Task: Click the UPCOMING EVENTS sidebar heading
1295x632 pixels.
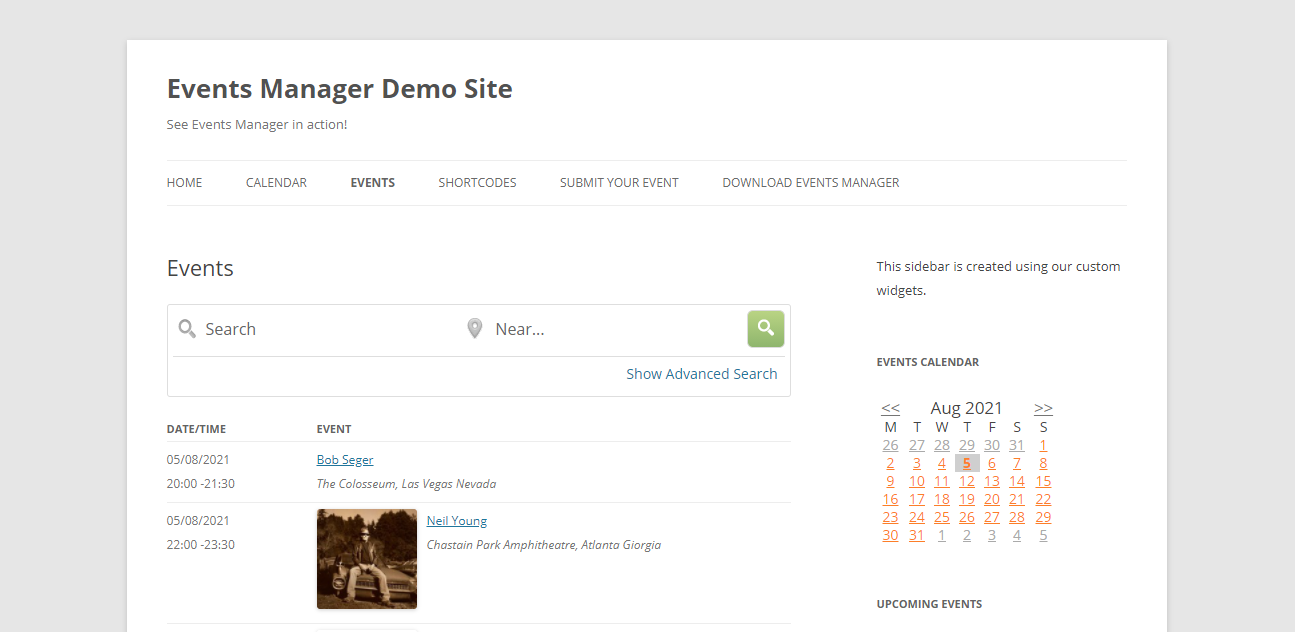Action: pyautogui.click(x=929, y=604)
